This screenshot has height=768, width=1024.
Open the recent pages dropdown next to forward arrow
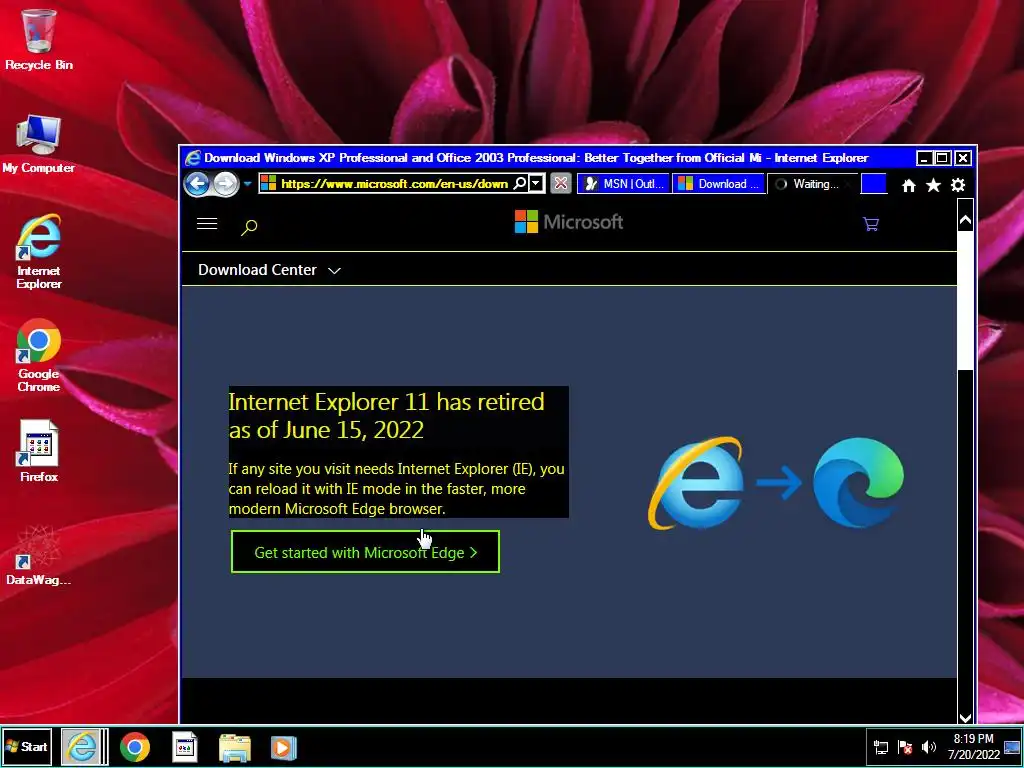click(248, 184)
